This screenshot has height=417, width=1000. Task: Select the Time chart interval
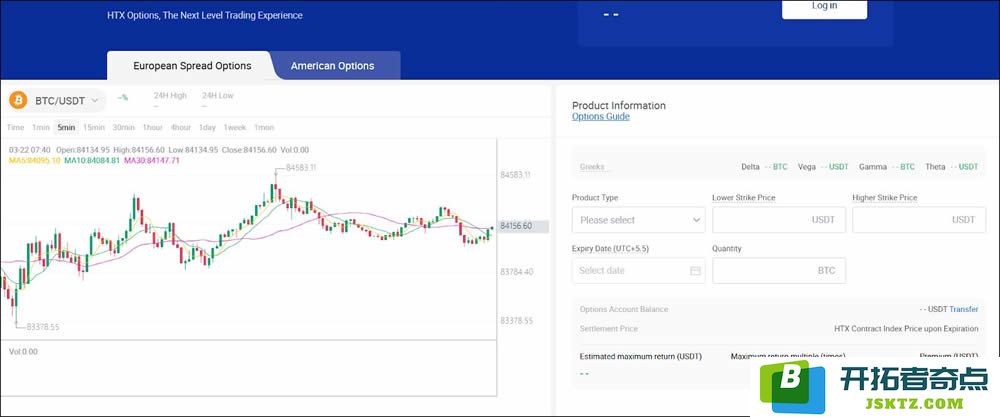point(15,128)
